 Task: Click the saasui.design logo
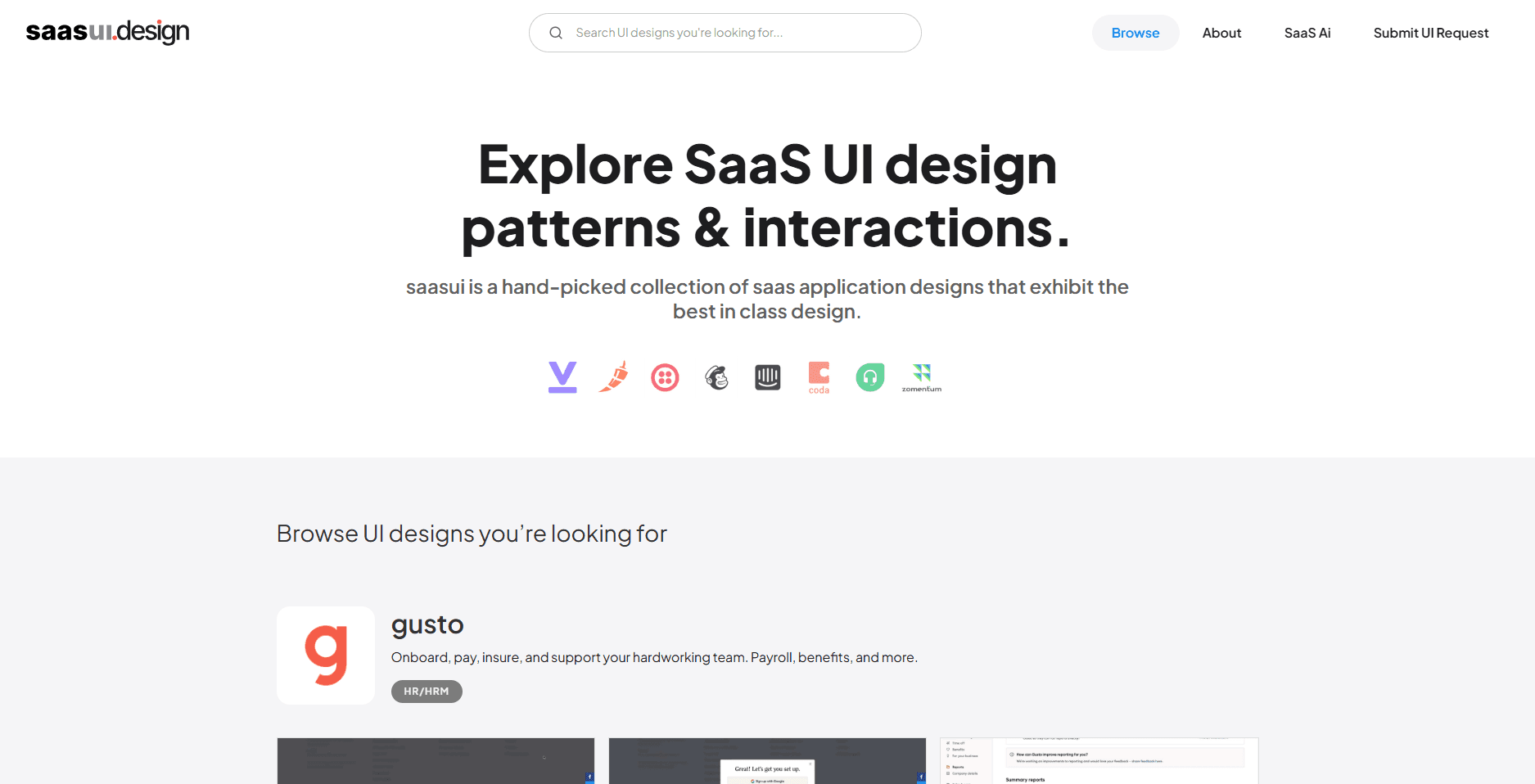click(107, 32)
